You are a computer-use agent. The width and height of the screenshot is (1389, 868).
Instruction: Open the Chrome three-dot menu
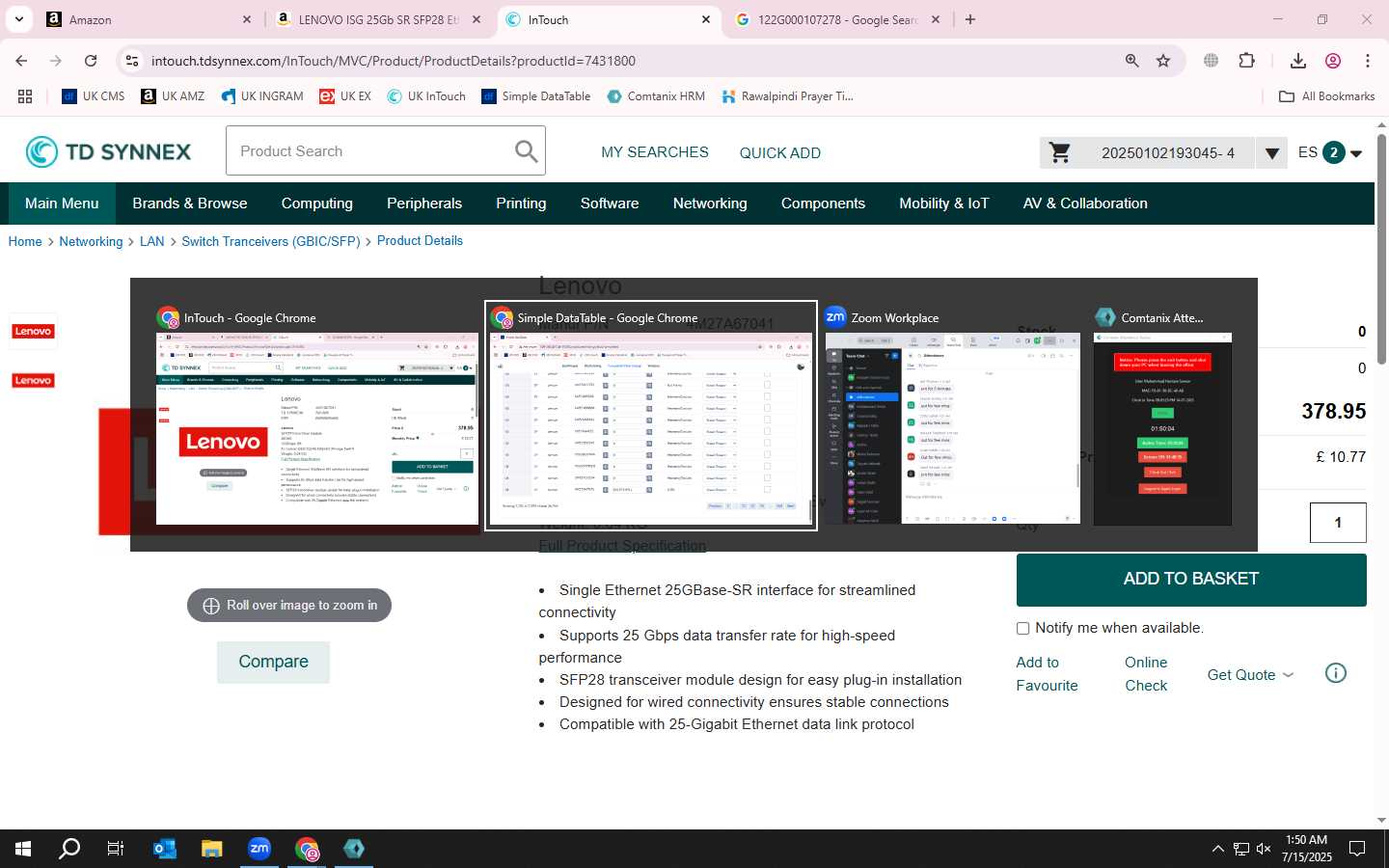[x=1368, y=61]
